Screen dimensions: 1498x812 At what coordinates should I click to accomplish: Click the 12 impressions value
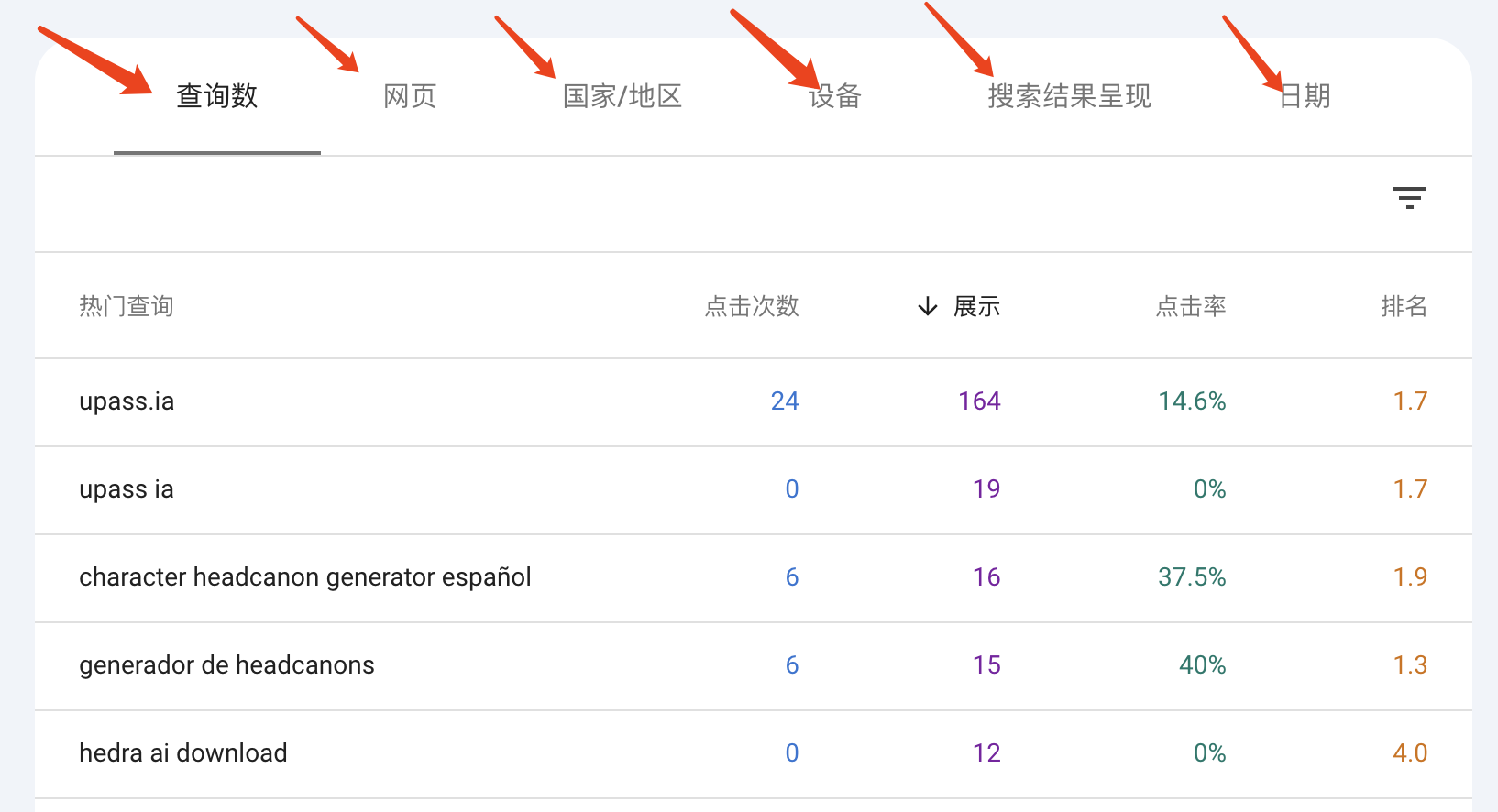pos(986,753)
